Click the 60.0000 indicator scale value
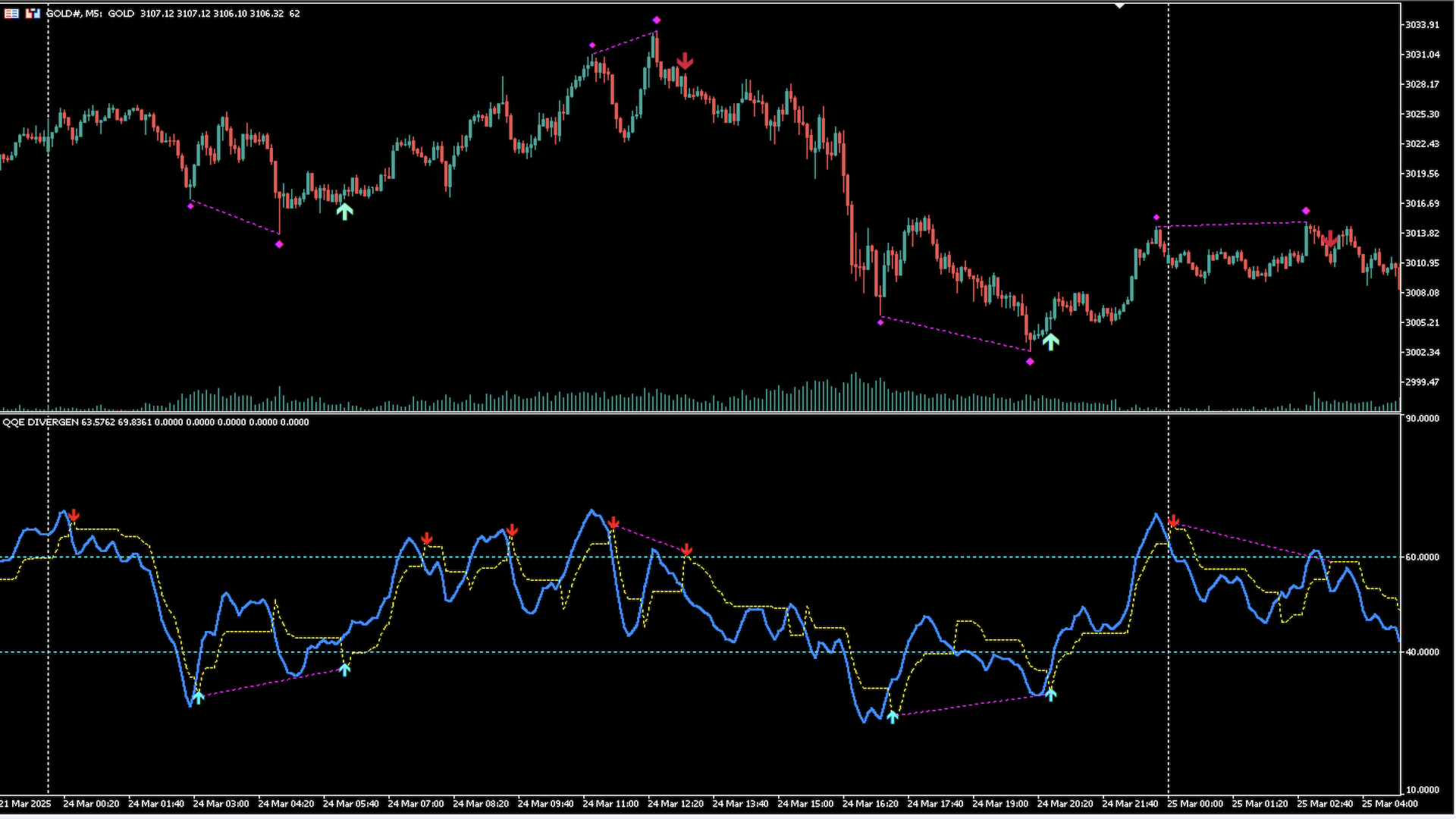Image resolution: width=1456 pixels, height=819 pixels. pos(1422,557)
